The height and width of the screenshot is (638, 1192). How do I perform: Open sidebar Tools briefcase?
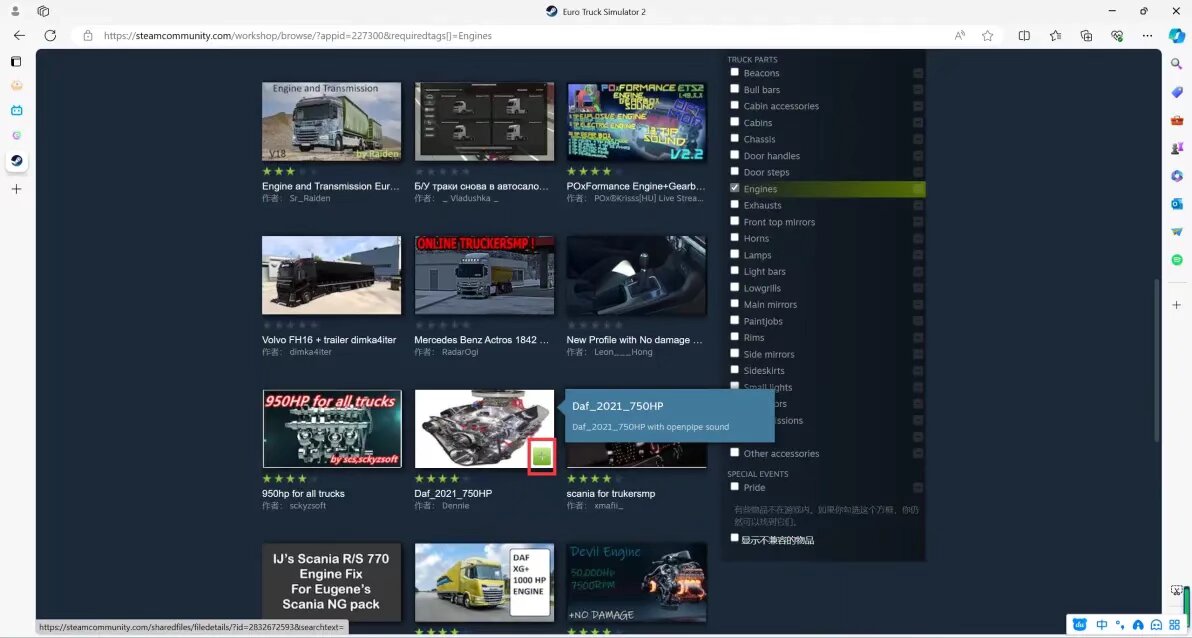point(1177,120)
